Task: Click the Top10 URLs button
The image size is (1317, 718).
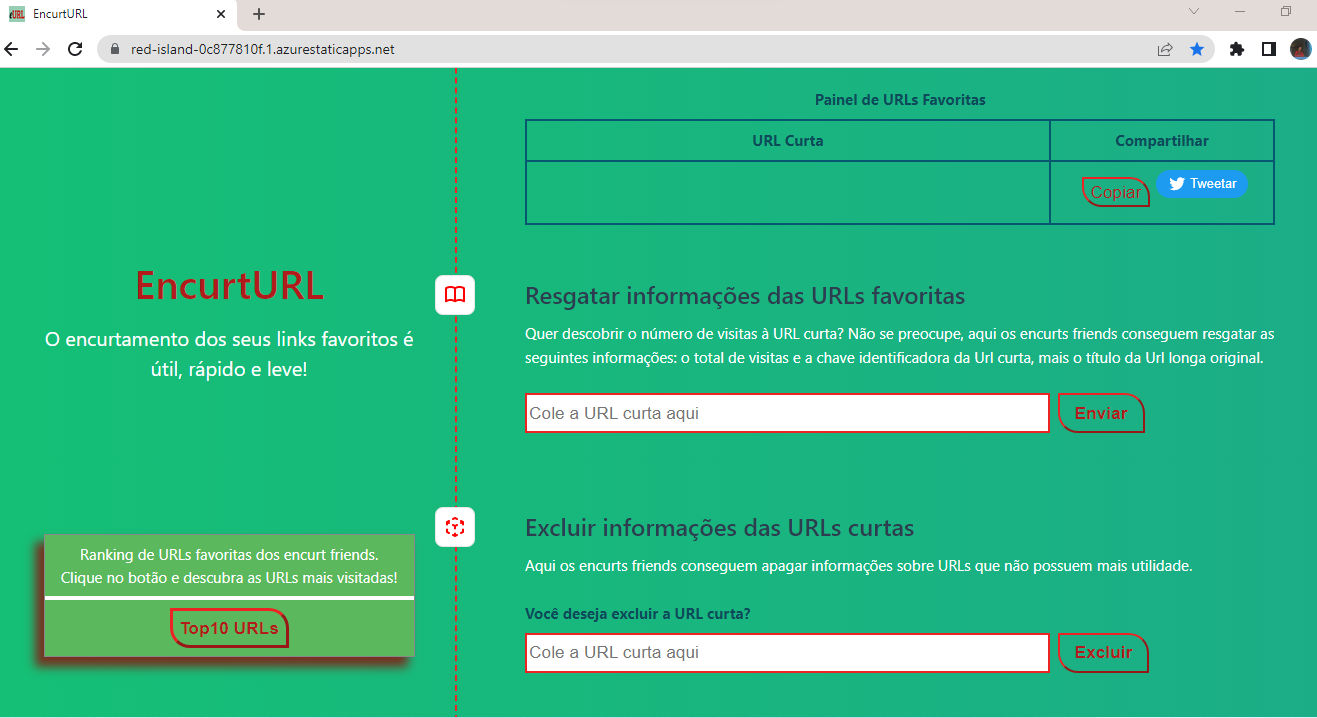Action: pos(229,628)
